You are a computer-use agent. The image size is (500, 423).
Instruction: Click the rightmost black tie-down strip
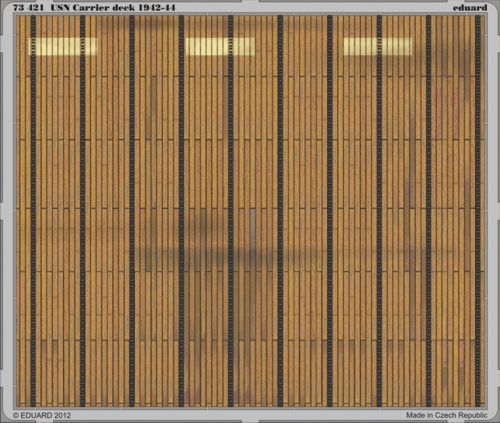coord(478,211)
